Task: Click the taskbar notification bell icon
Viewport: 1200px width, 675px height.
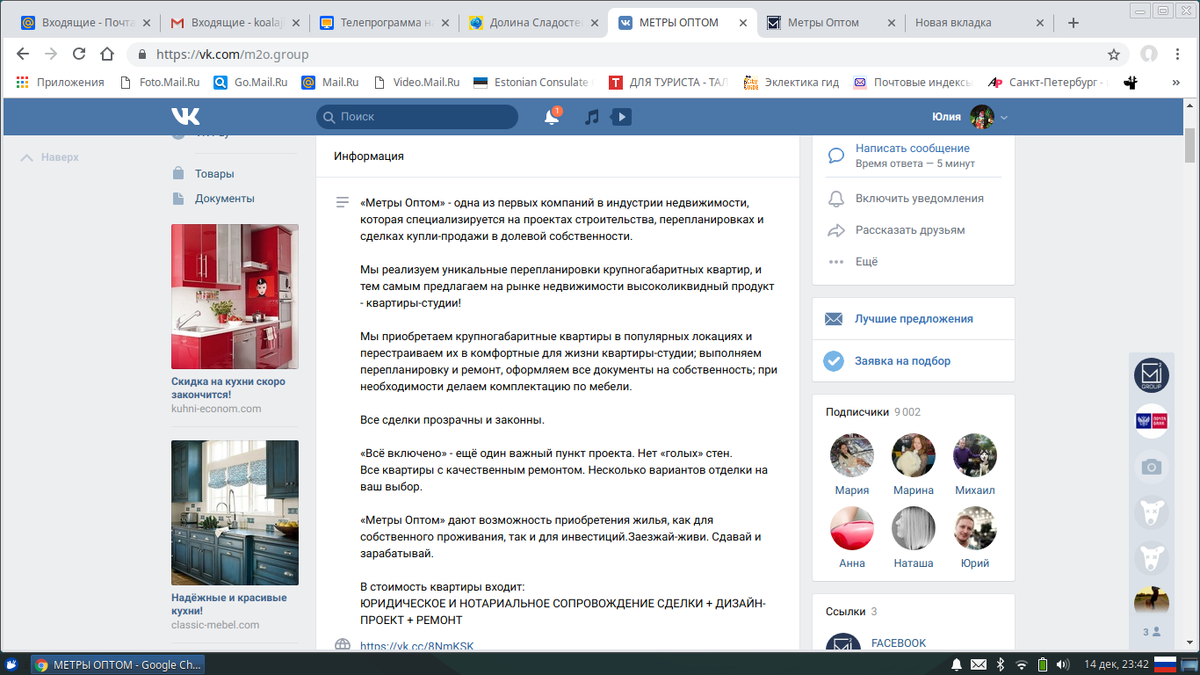Action: point(956,664)
